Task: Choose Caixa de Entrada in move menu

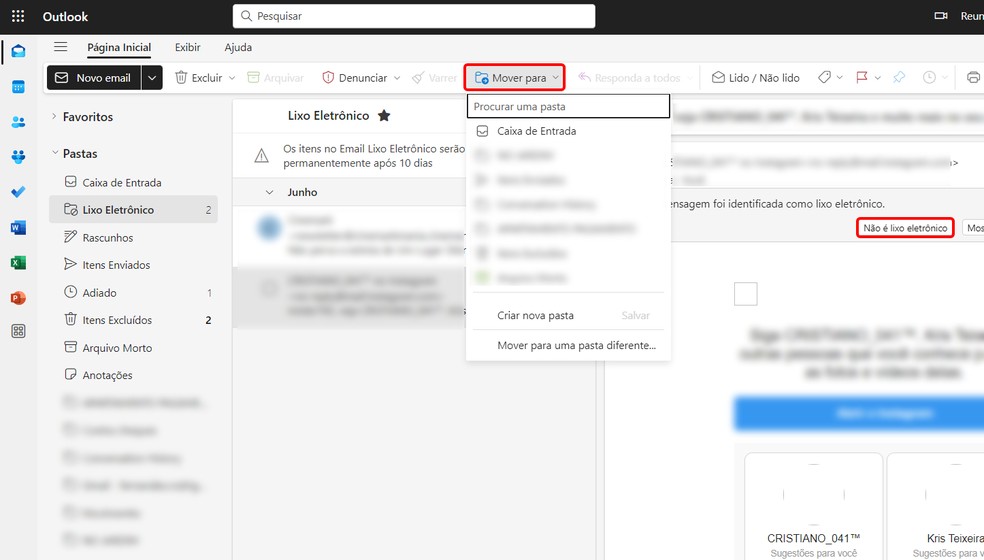Action: [x=569, y=131]
